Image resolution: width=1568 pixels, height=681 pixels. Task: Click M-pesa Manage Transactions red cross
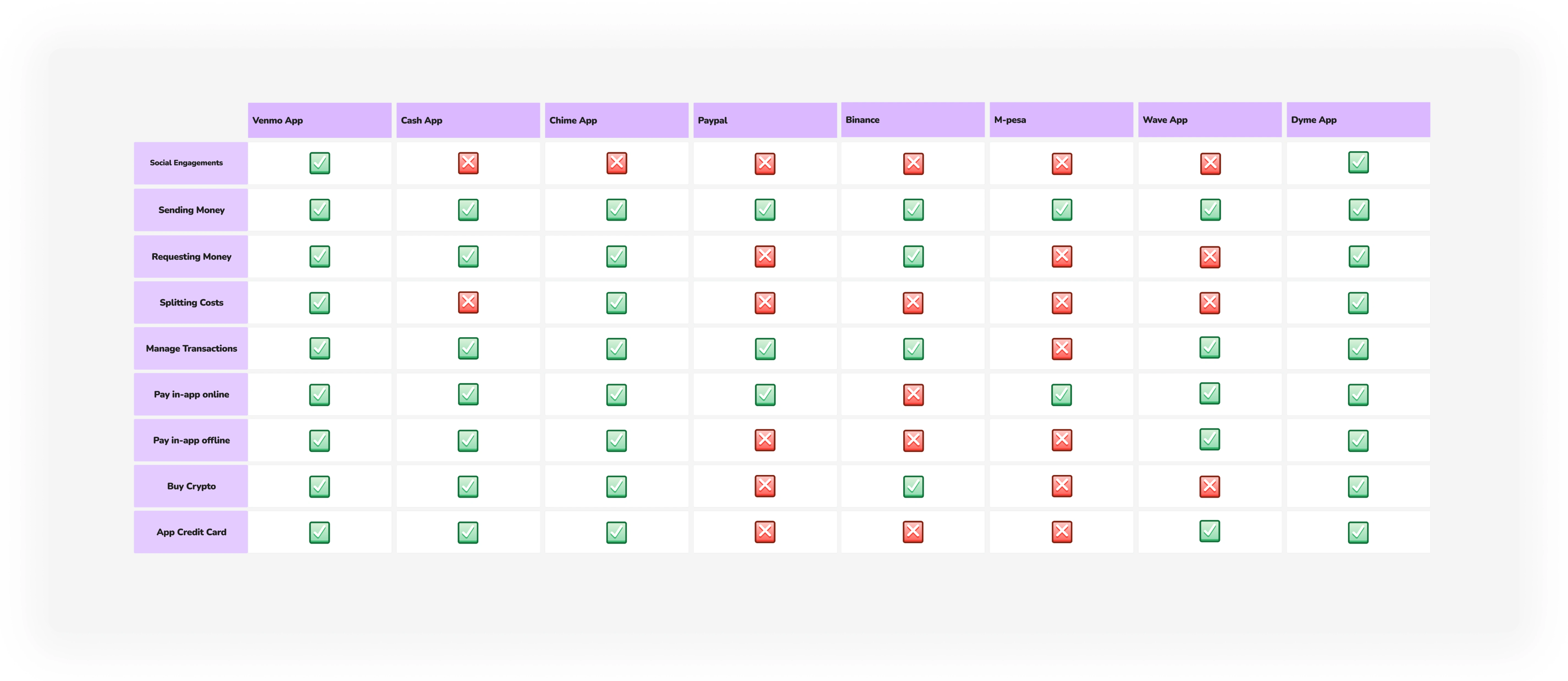click(x=1062, y=349)
